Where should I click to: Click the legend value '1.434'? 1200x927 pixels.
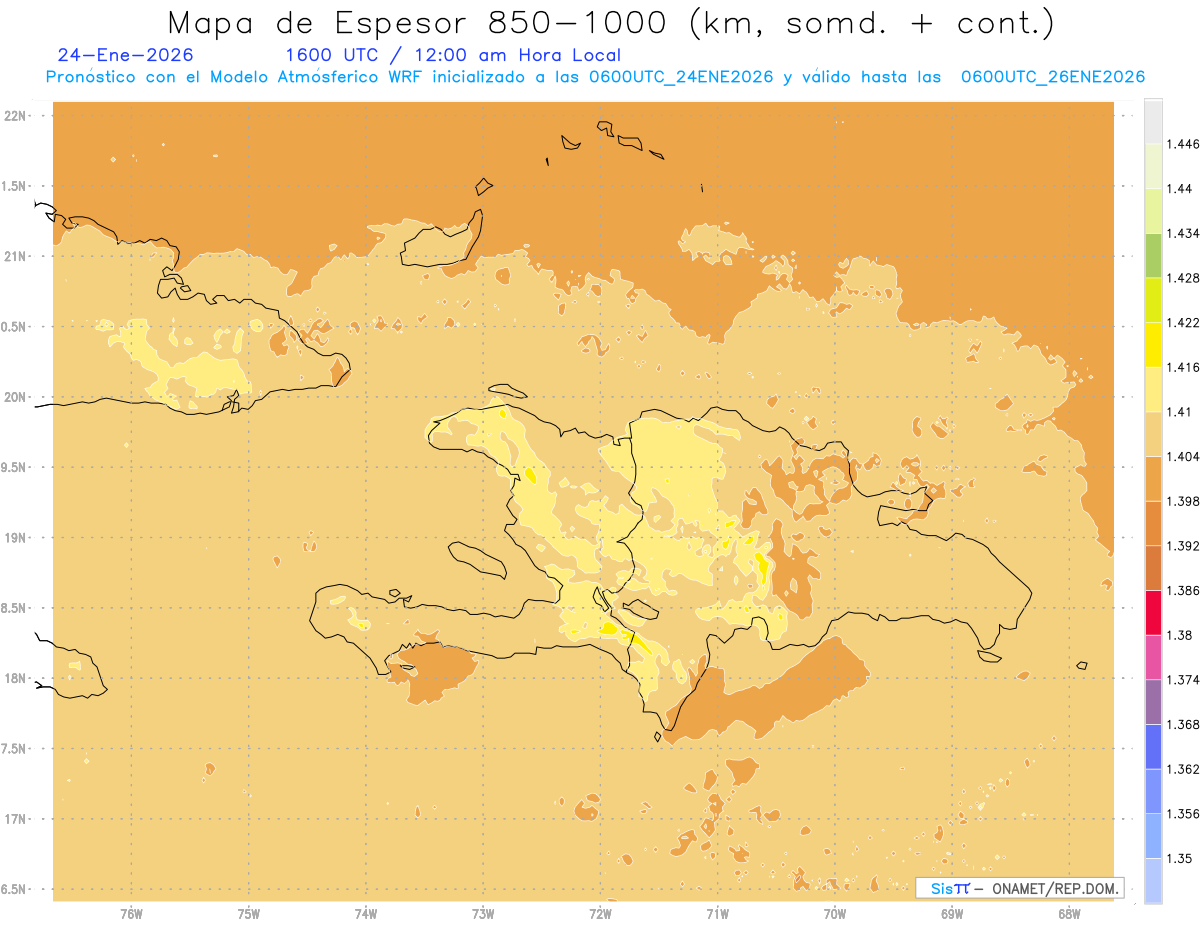[1184, 233]
